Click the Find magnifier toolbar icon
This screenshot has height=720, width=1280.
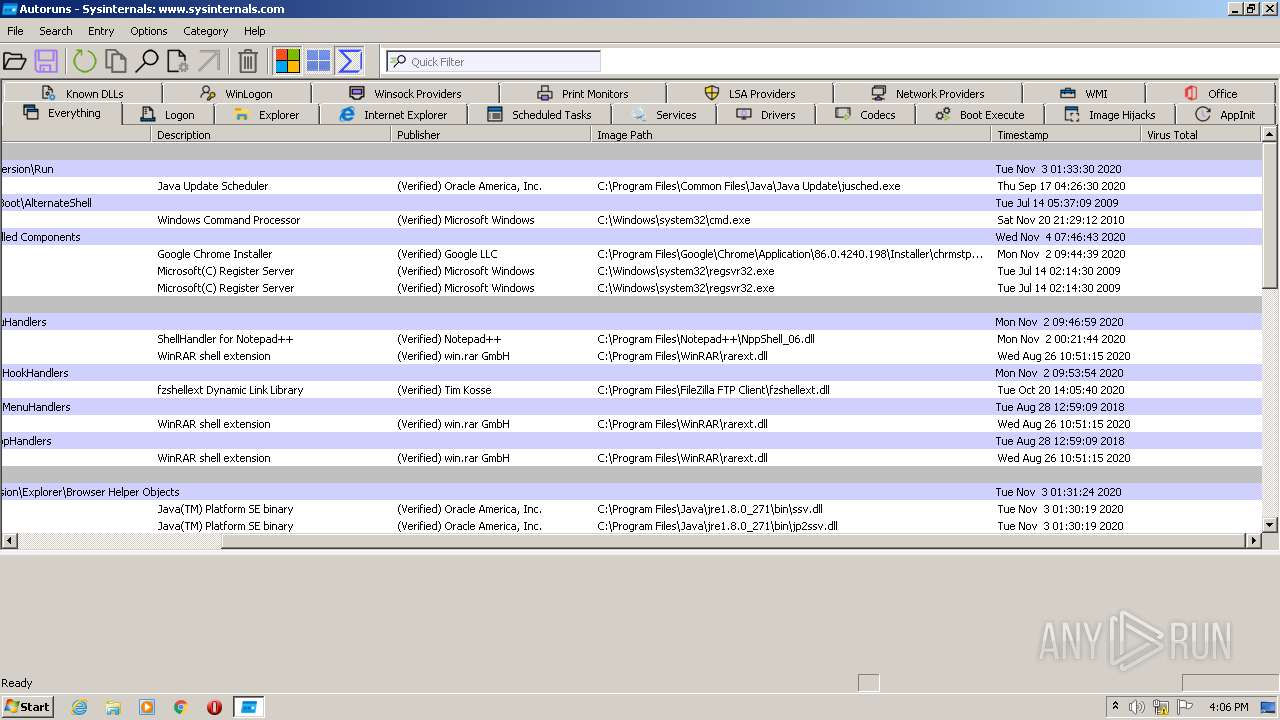(147, 61)
